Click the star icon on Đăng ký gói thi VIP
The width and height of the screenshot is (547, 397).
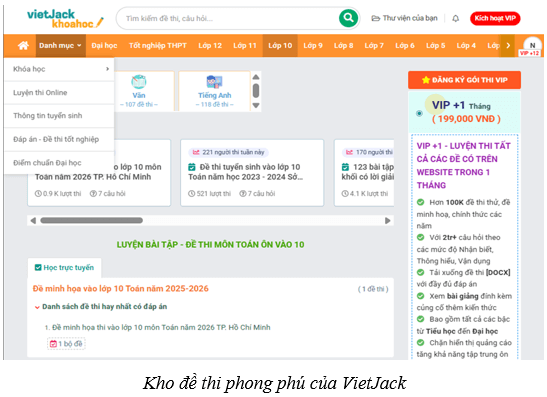coord(426,80)
